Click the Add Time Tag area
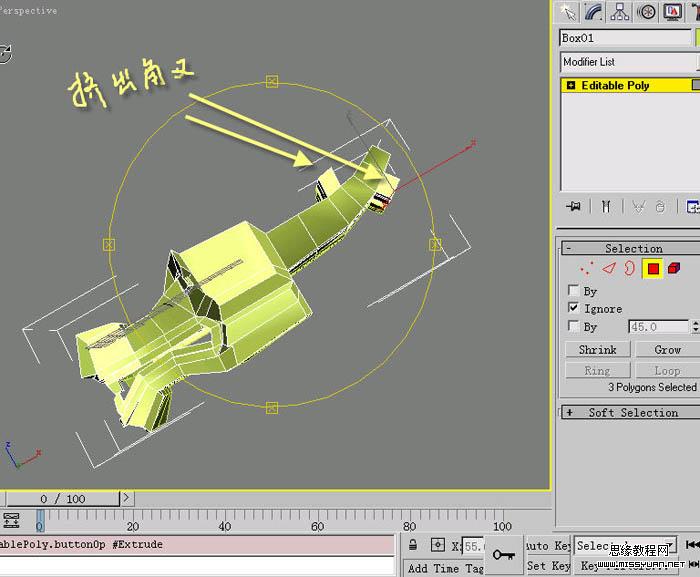The width and height of the screenshot is (700, 577). pos(445,568)
